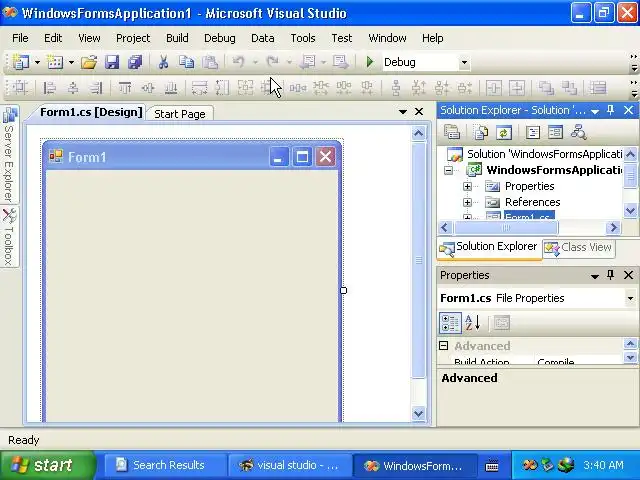This screenshot has width=640, height=480.
Task: Click Solution Explorer's Properties toolbar icon
Action: (452, 132)
